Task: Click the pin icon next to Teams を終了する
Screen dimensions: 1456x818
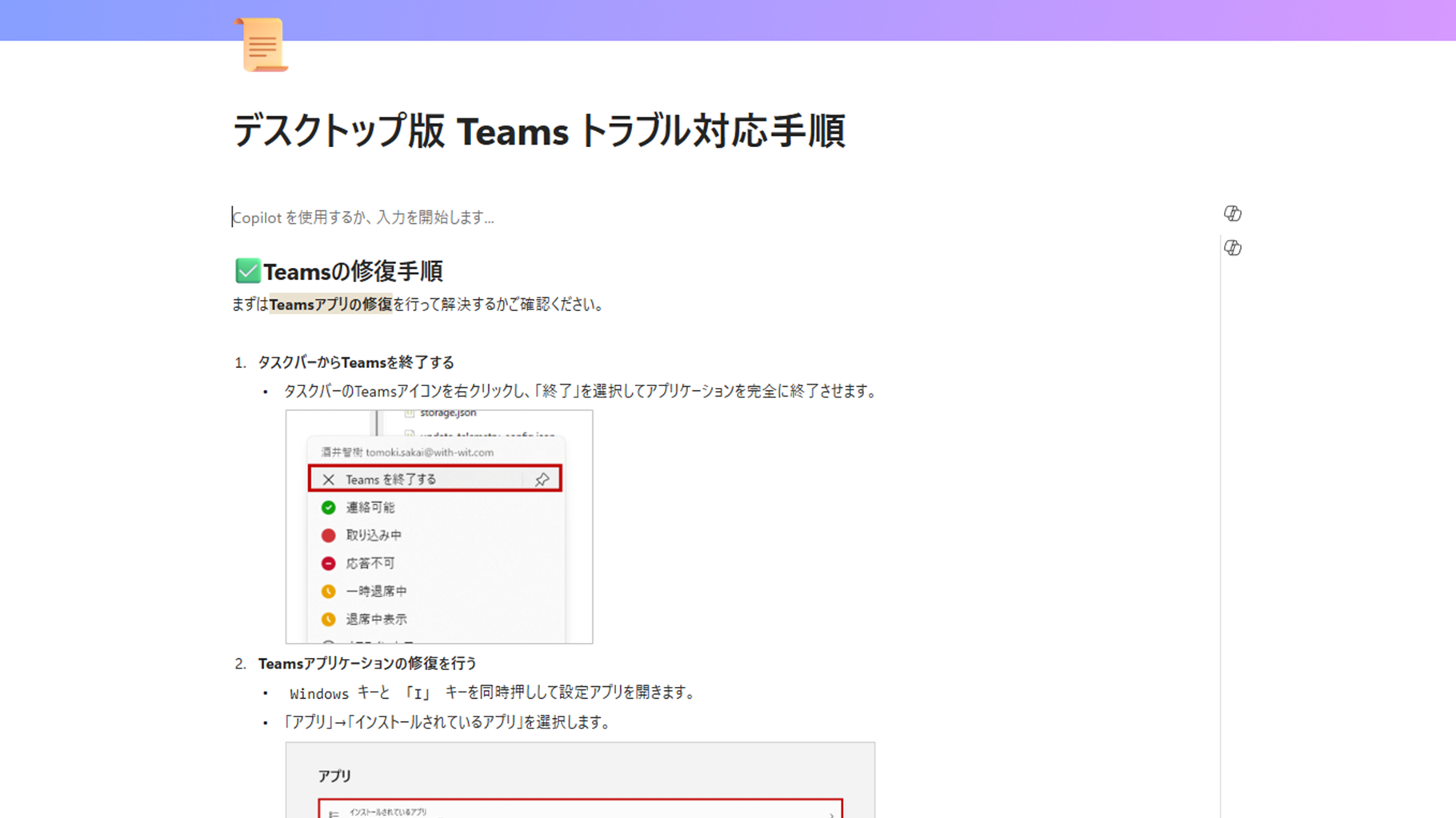Action: [x=542, y=479]
